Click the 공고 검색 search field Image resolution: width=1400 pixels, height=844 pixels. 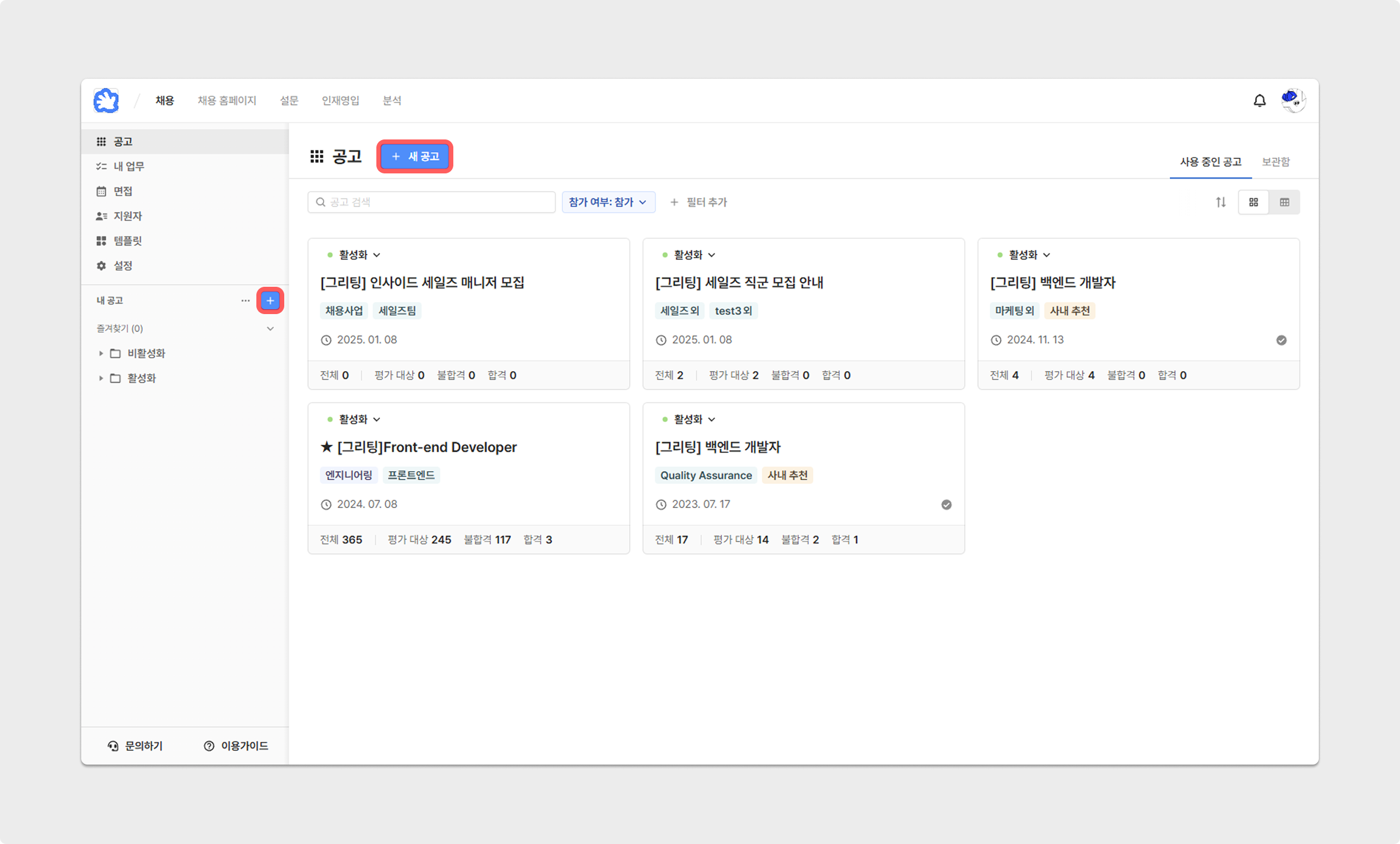(432, 202)
